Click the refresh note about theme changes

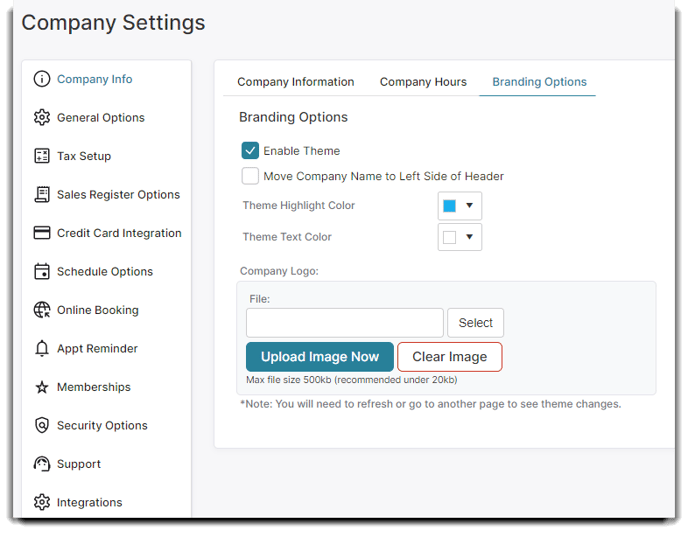[430, 404]
